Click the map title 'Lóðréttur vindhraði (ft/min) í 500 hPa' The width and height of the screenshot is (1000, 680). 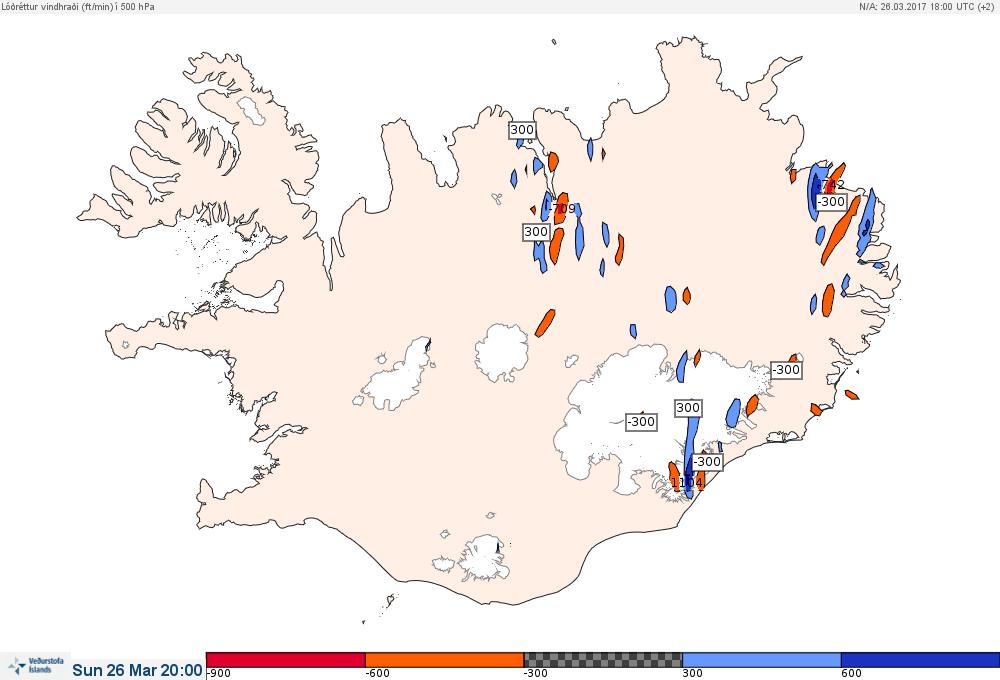tap(78, 6)
